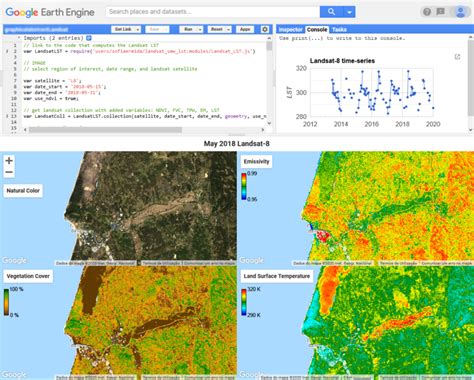474x380 pixels.
Task: Click the Emissivity color legend bar
Action: (x=244, y=187)
